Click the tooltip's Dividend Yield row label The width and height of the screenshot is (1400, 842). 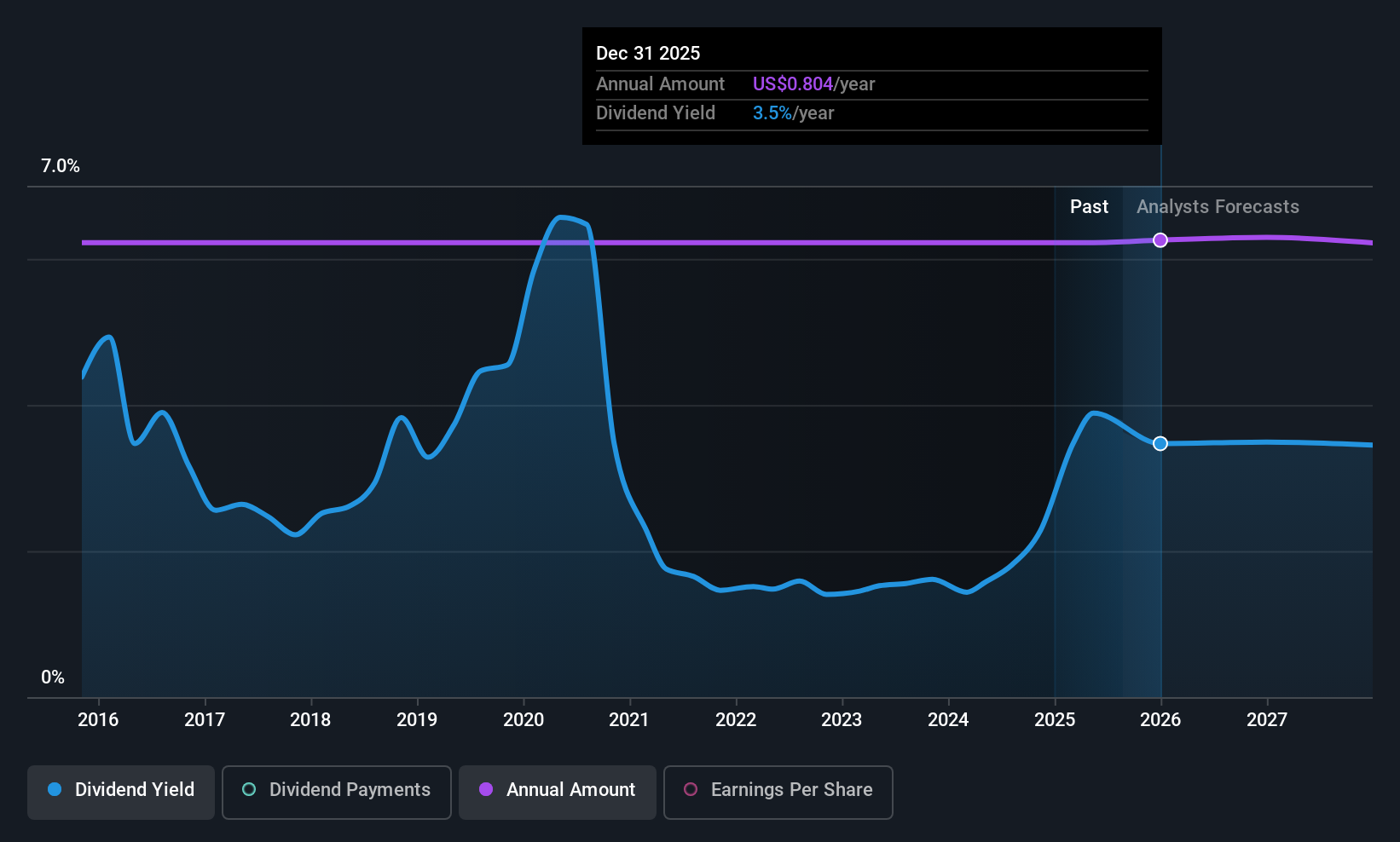(x=656, y=113)
